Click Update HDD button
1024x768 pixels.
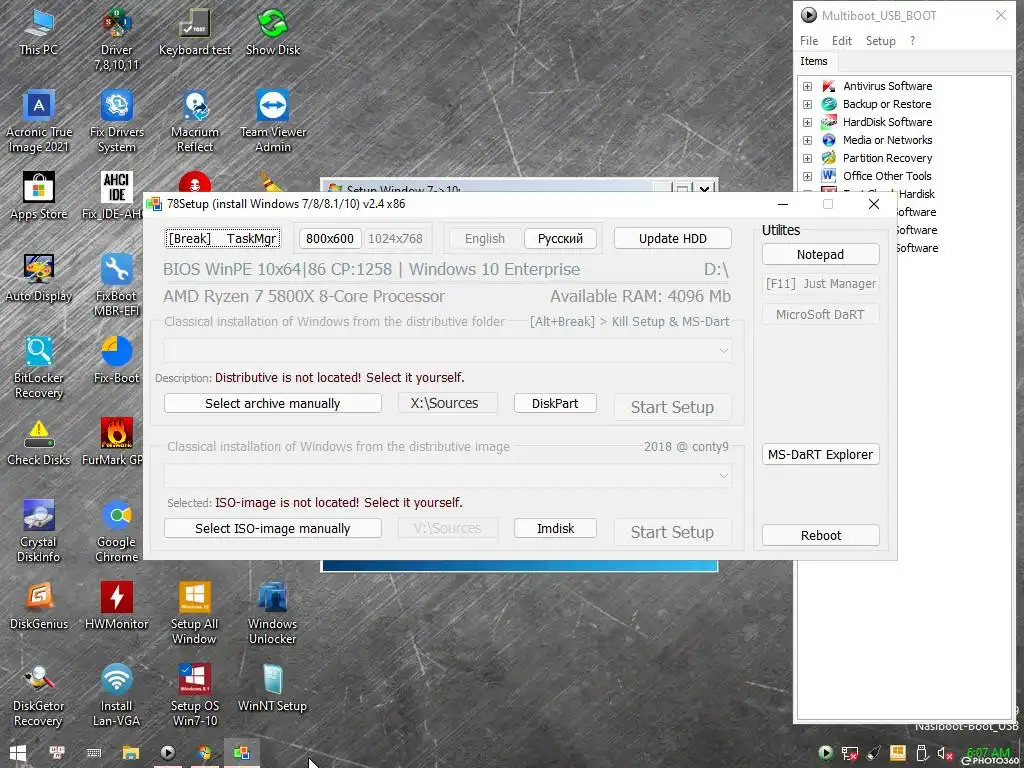point(673,238)
